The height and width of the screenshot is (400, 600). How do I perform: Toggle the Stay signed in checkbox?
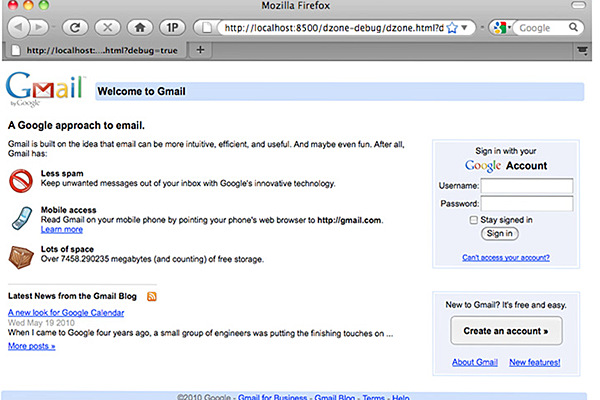pyautogui.click(x=474, y=219)
